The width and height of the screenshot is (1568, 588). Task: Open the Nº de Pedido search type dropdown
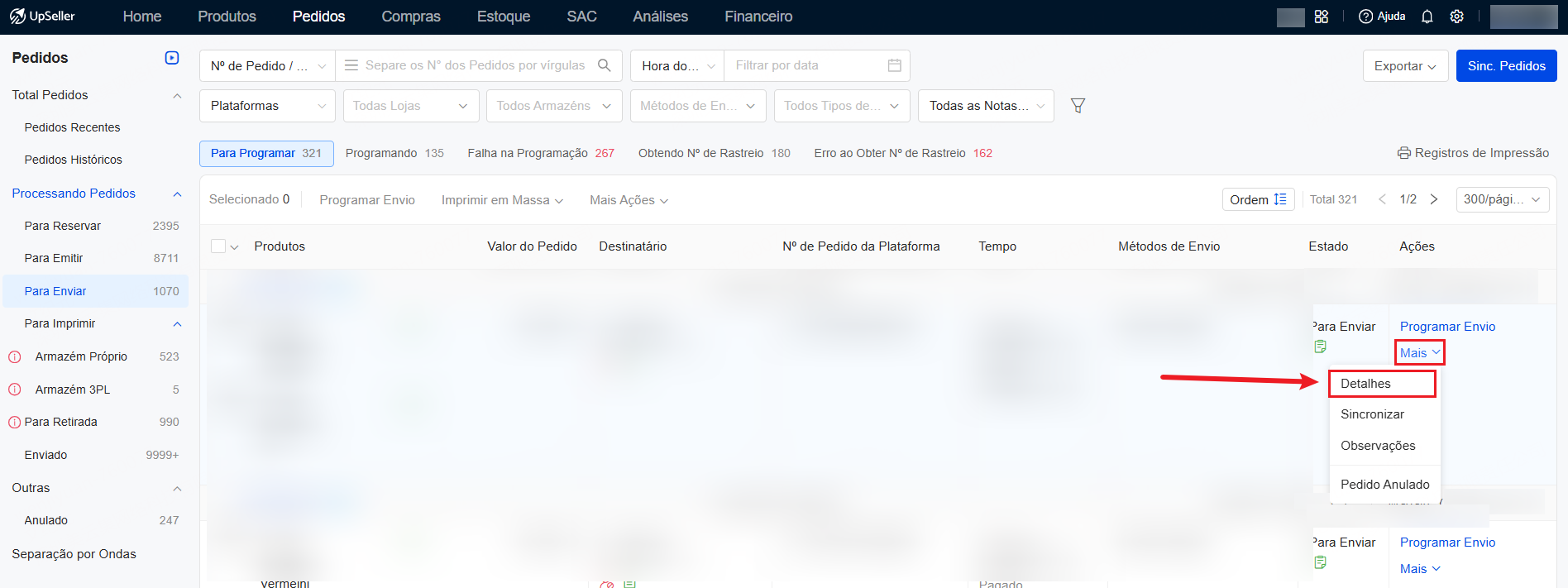(x=267, y=65)
